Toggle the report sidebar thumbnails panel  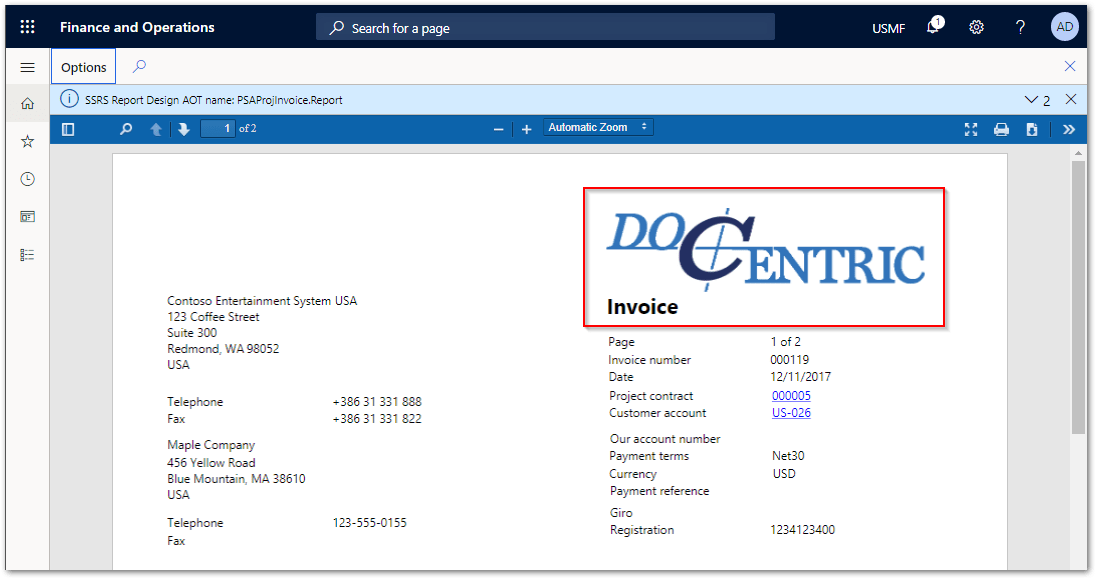coord(68,129)
